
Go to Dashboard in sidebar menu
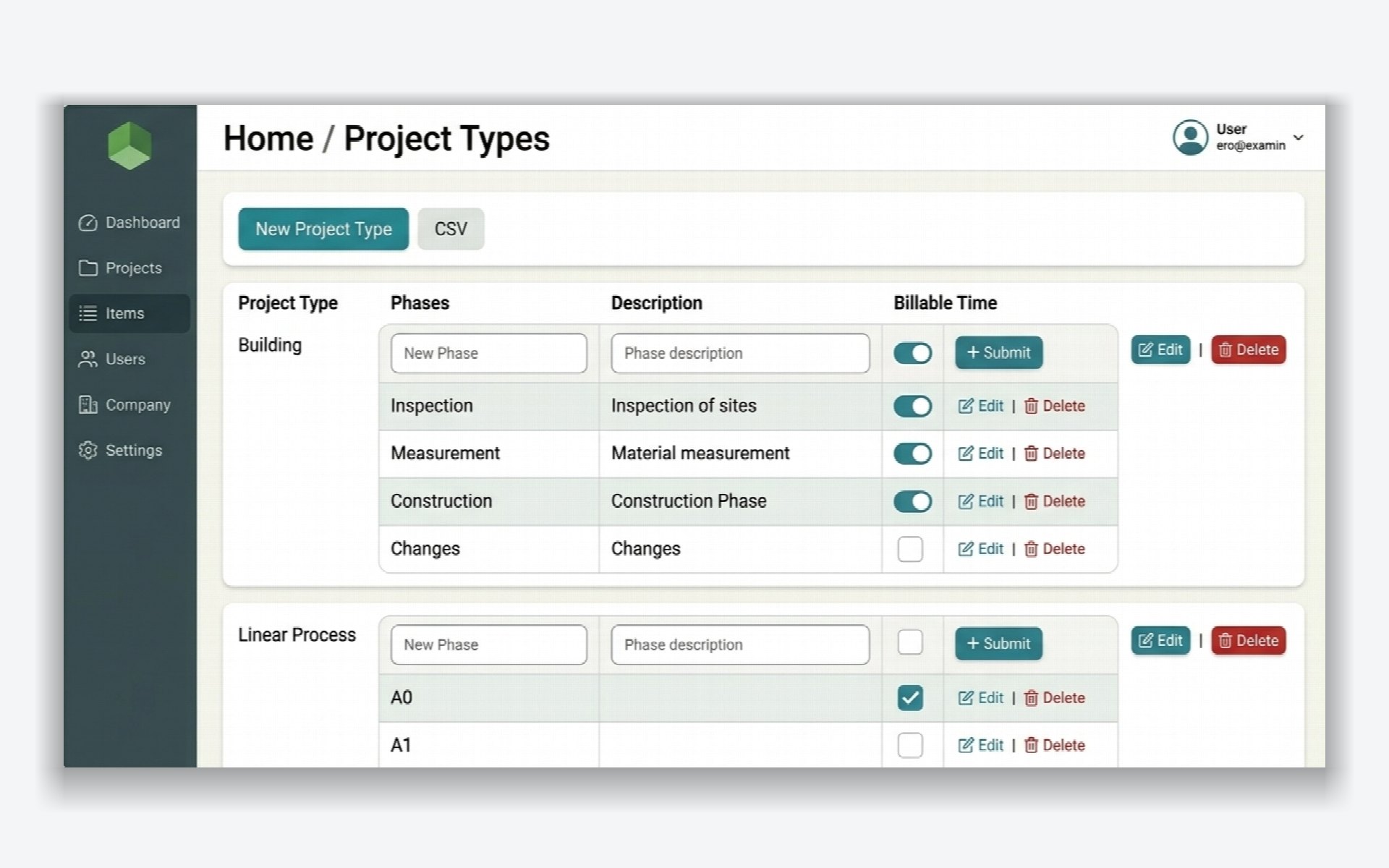coord(129,223)
